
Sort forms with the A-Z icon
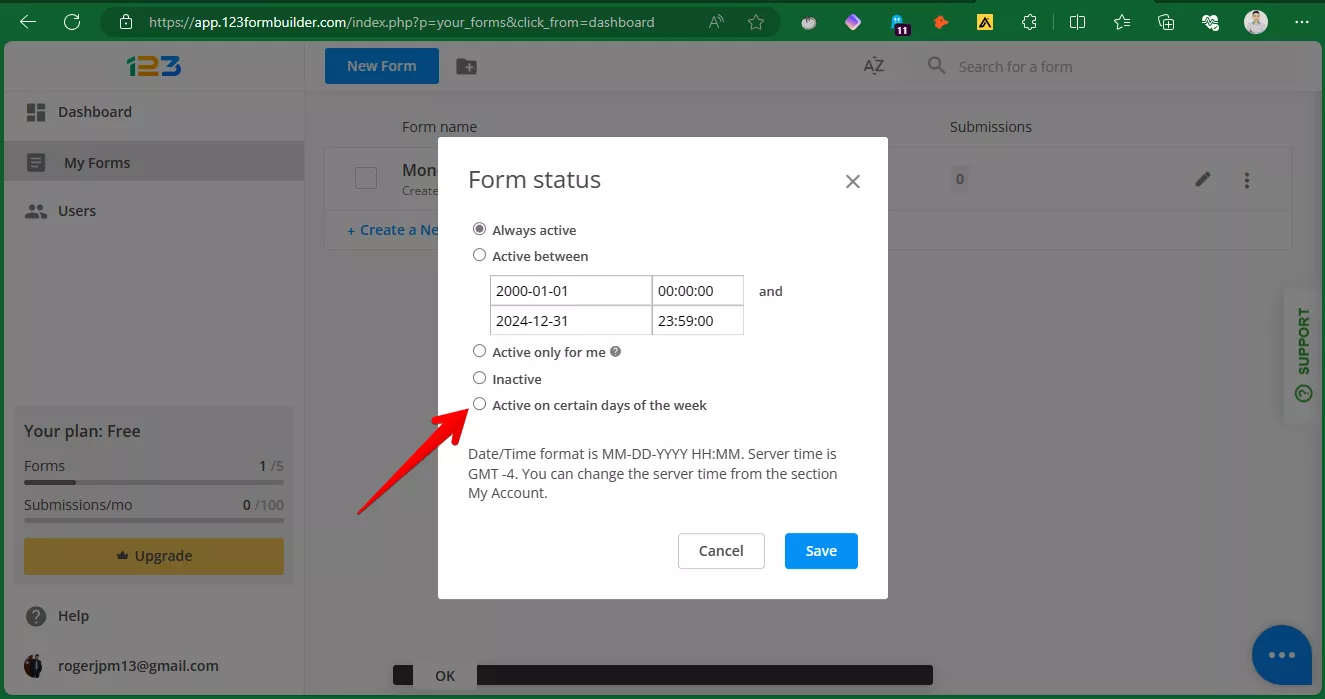click(x=873, y=66)
